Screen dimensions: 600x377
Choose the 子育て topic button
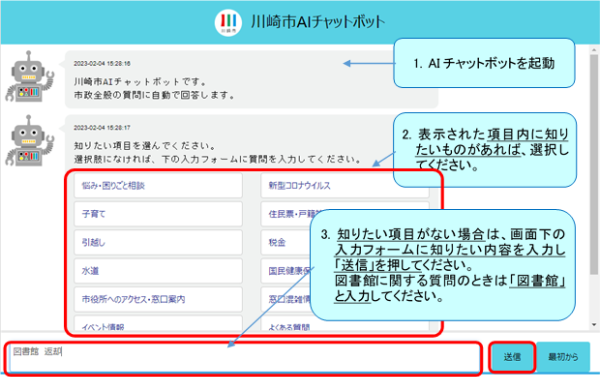(158, 214)
